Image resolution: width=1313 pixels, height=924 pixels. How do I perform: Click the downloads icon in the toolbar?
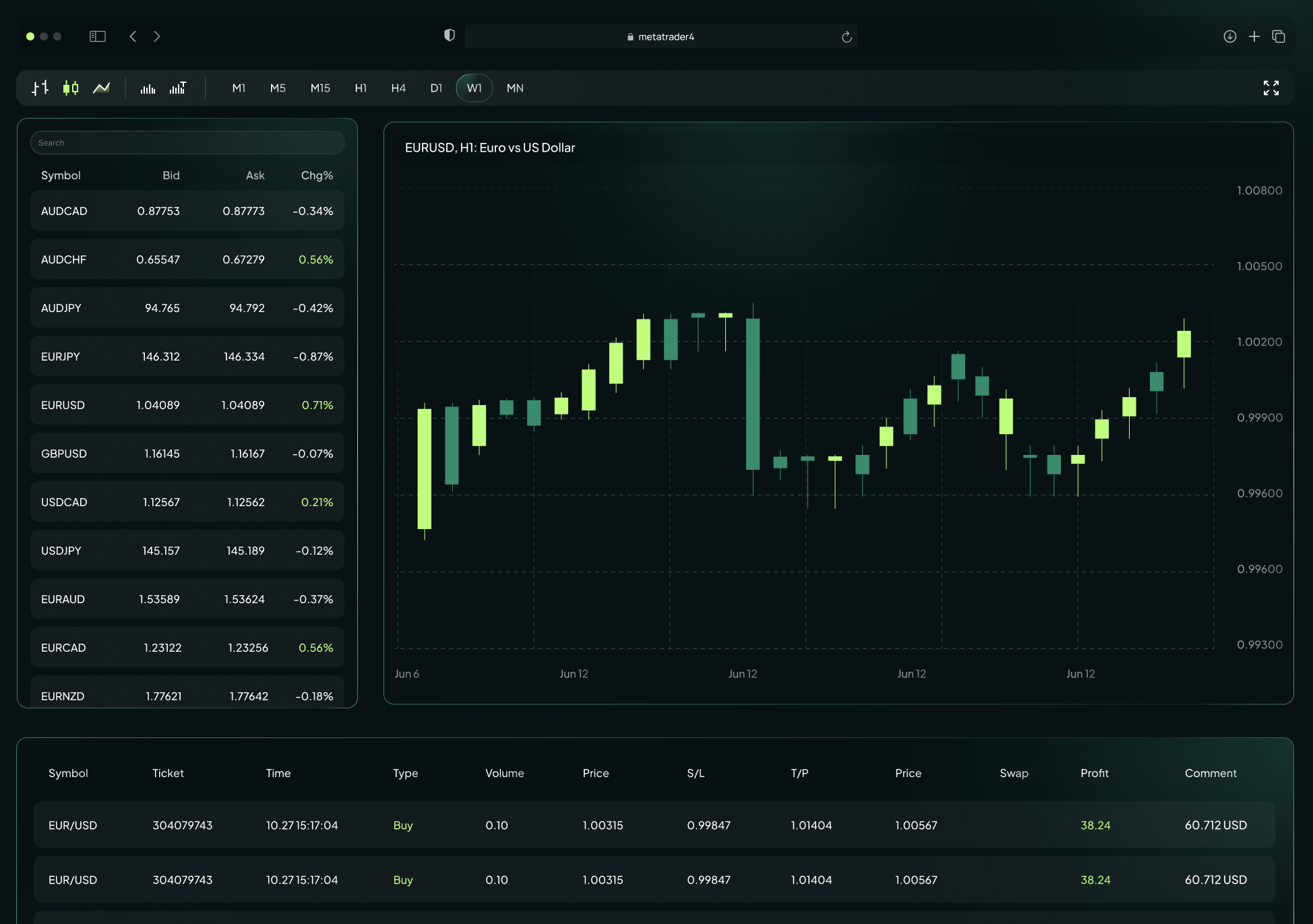point(1229,36)
